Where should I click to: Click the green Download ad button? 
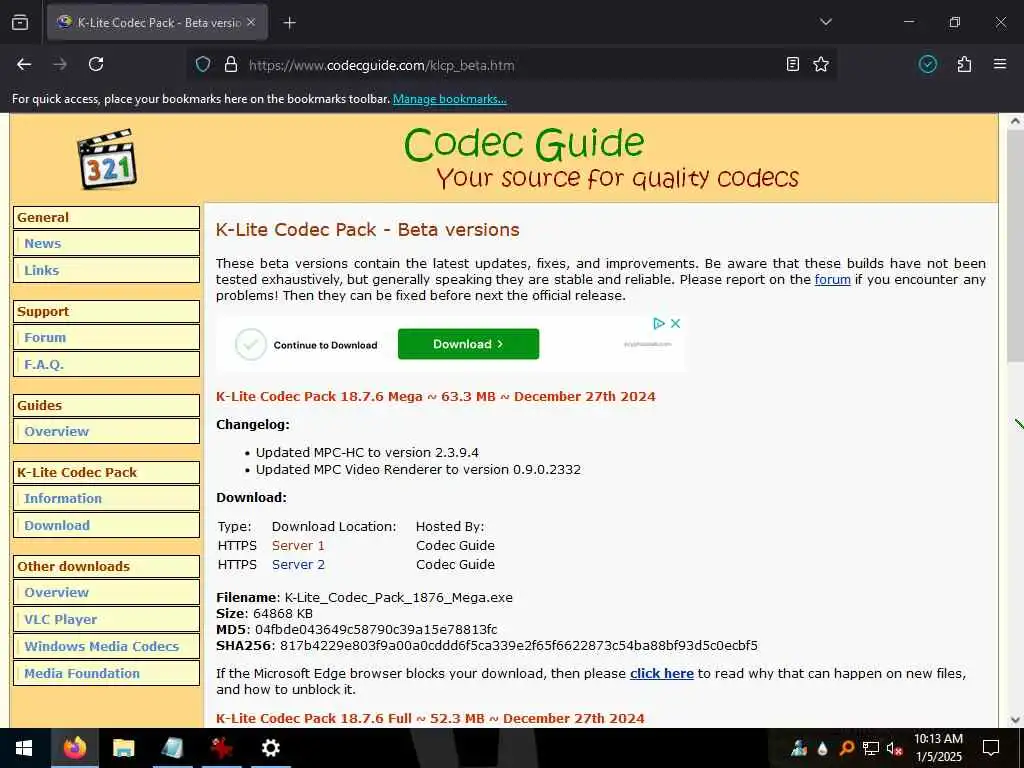tap(468, 344)
